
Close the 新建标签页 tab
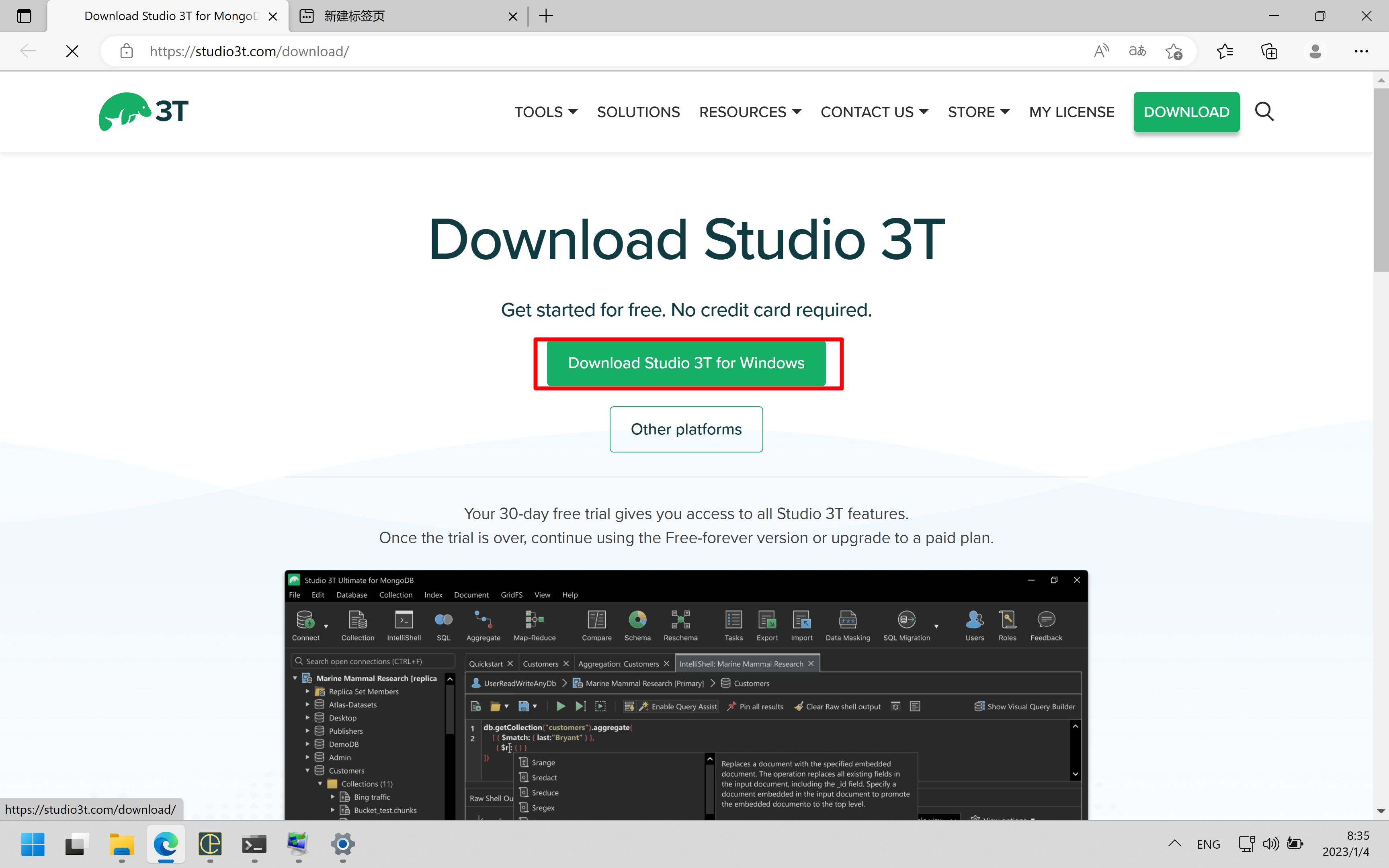(x=512, y=16)
